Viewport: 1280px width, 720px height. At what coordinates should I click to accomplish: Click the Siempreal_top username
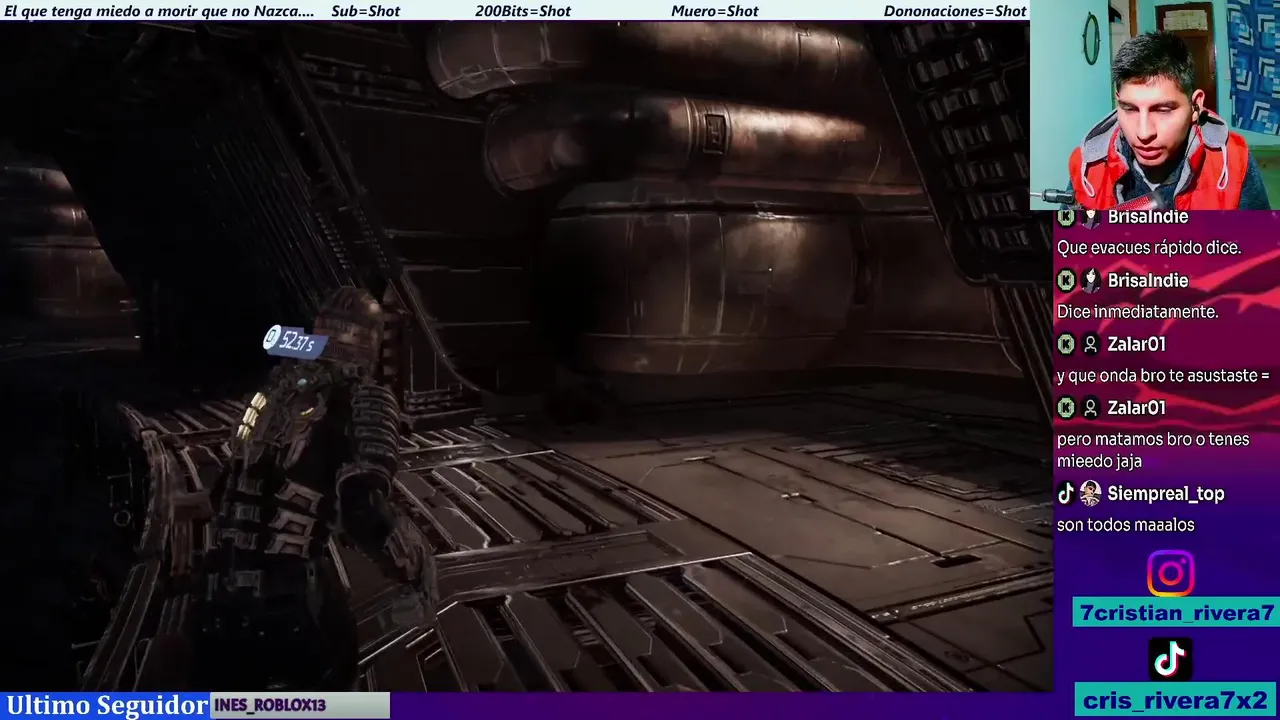(1166, 493)
